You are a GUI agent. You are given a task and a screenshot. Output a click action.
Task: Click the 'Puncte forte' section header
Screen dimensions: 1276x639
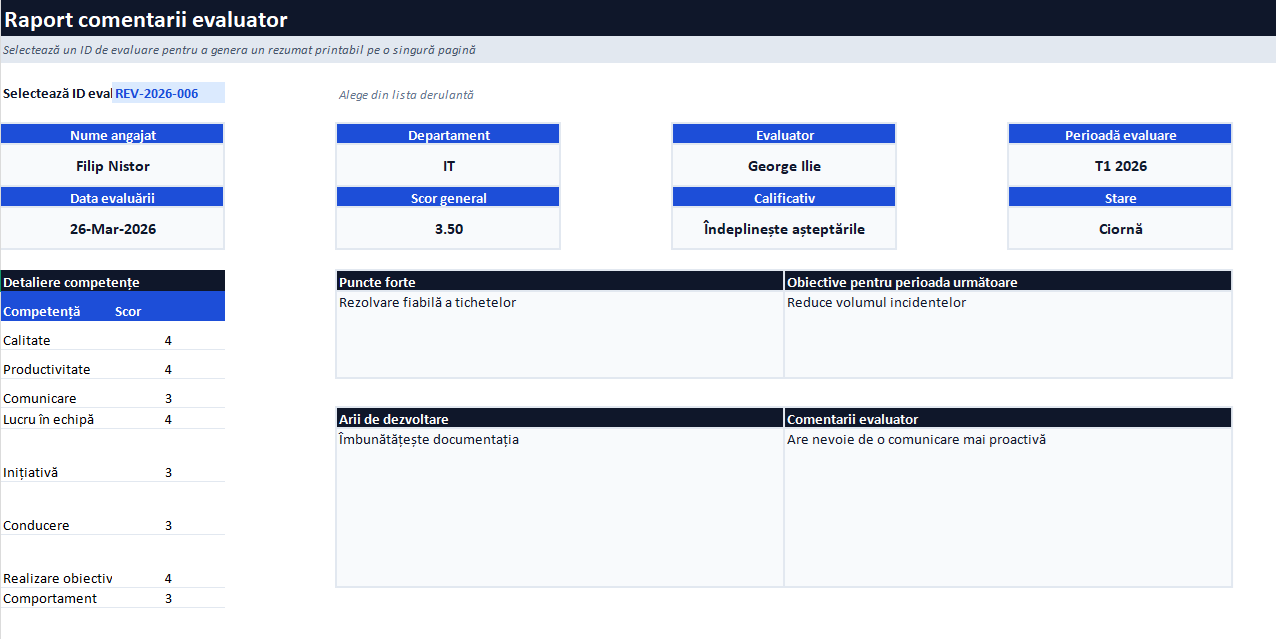pos(560,282)
